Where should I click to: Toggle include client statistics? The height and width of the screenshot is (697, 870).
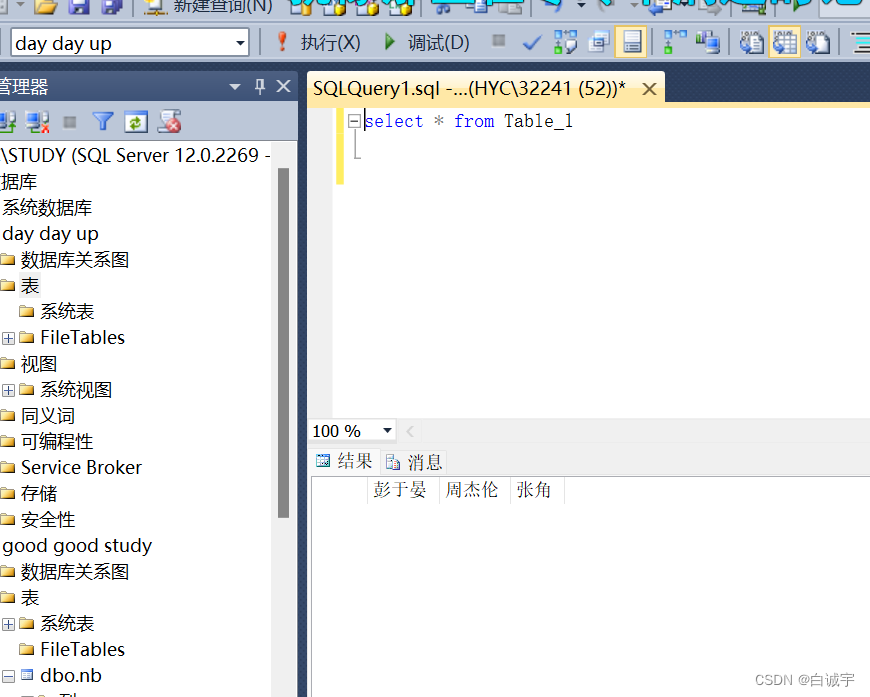click(708, 42)
